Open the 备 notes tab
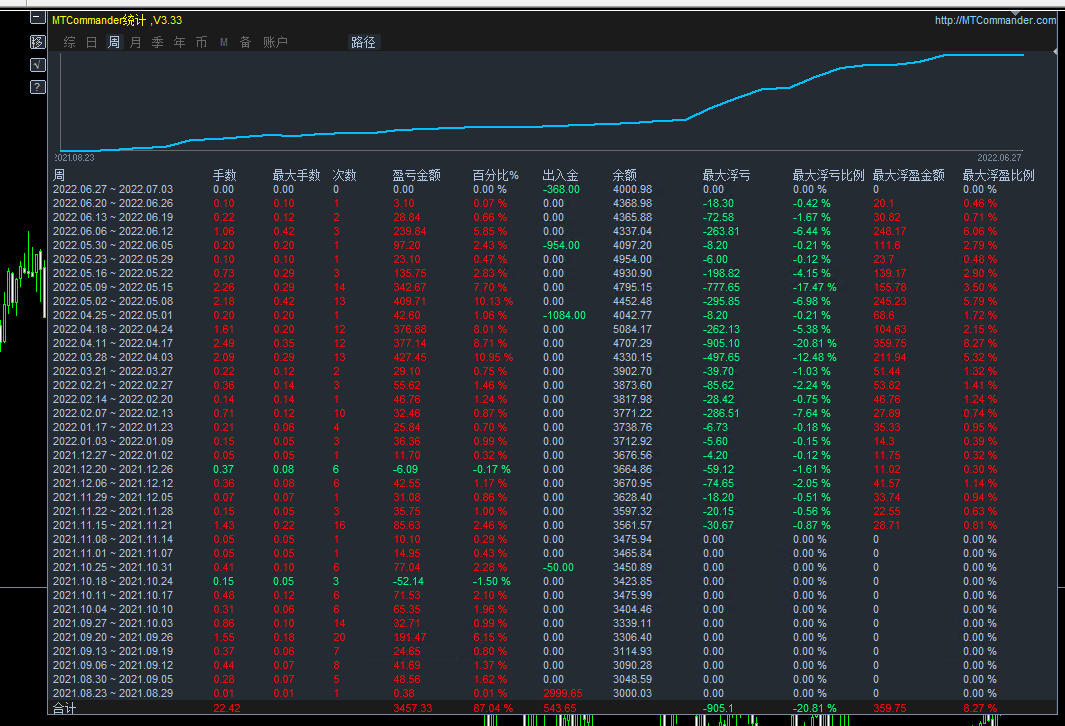1065x726 pixels. point(246,42)
